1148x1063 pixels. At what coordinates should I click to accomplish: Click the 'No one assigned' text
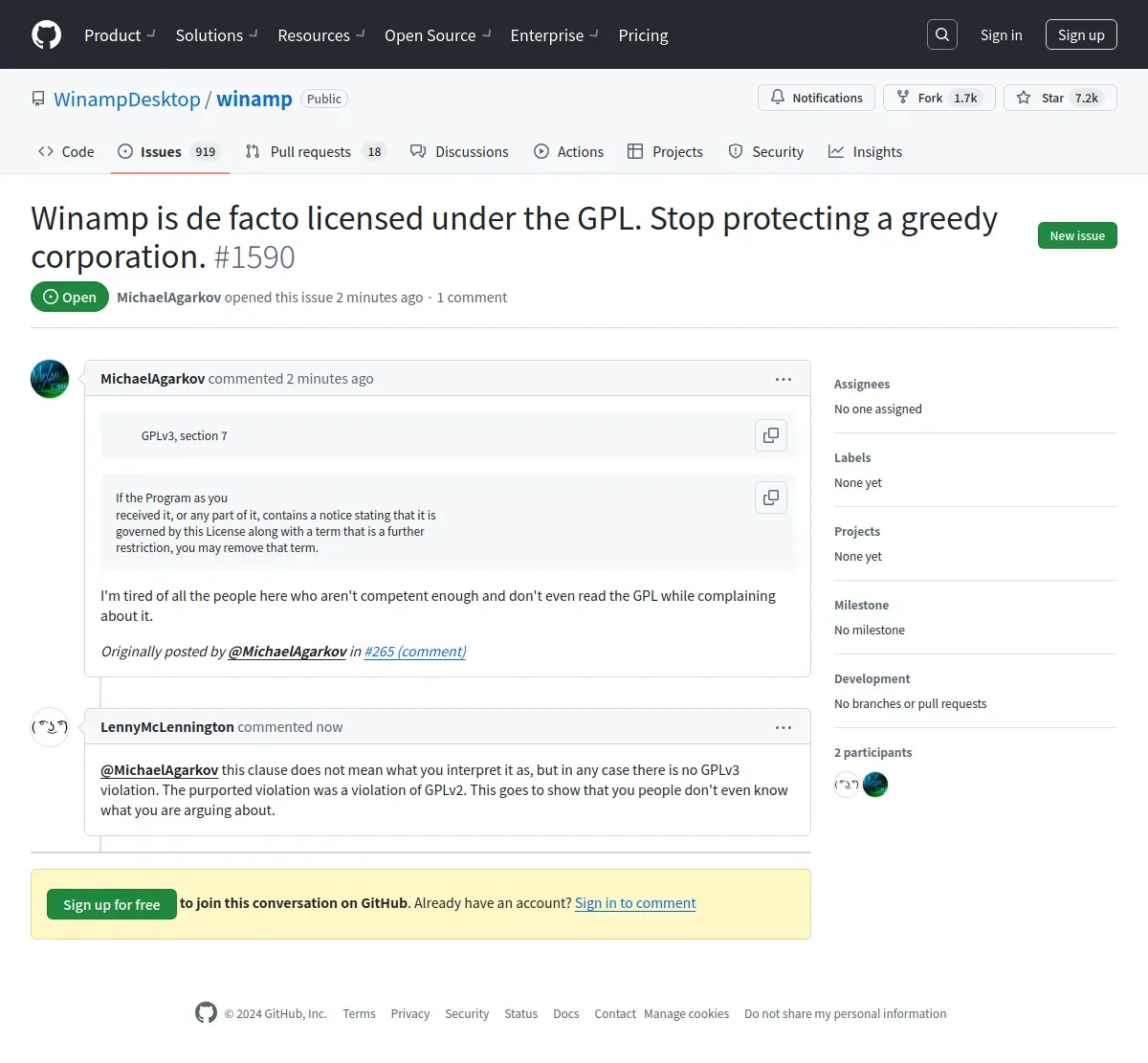(x=878, y=410)
